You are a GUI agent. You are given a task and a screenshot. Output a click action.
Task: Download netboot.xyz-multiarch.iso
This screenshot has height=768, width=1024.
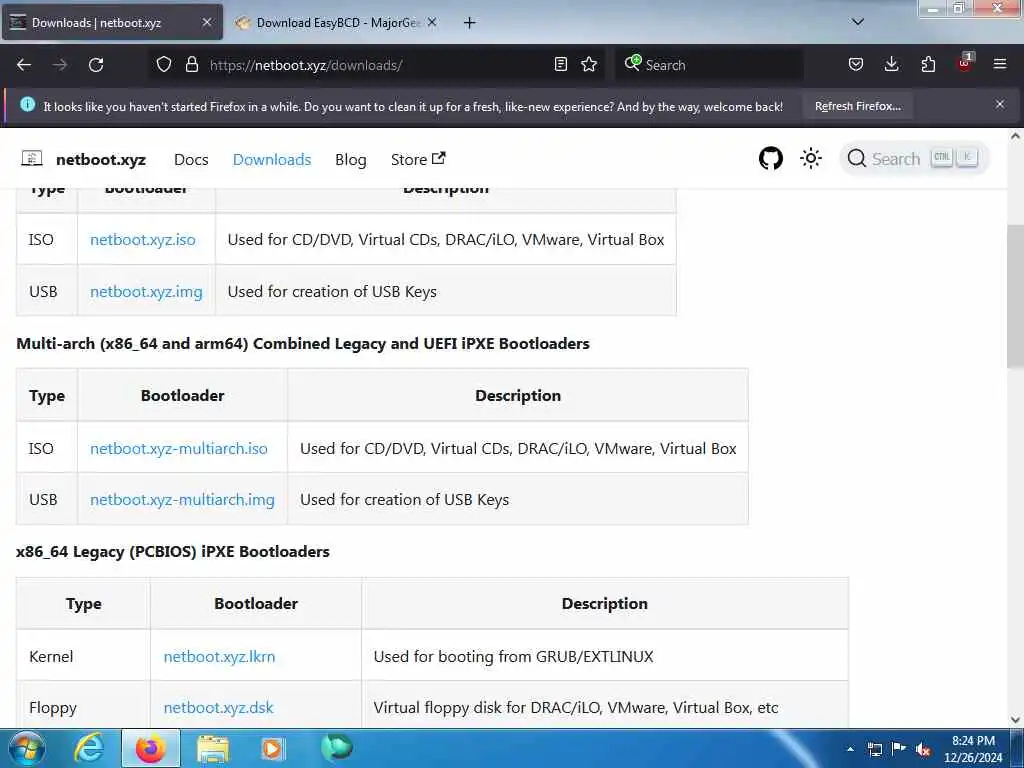pos(179,449)
